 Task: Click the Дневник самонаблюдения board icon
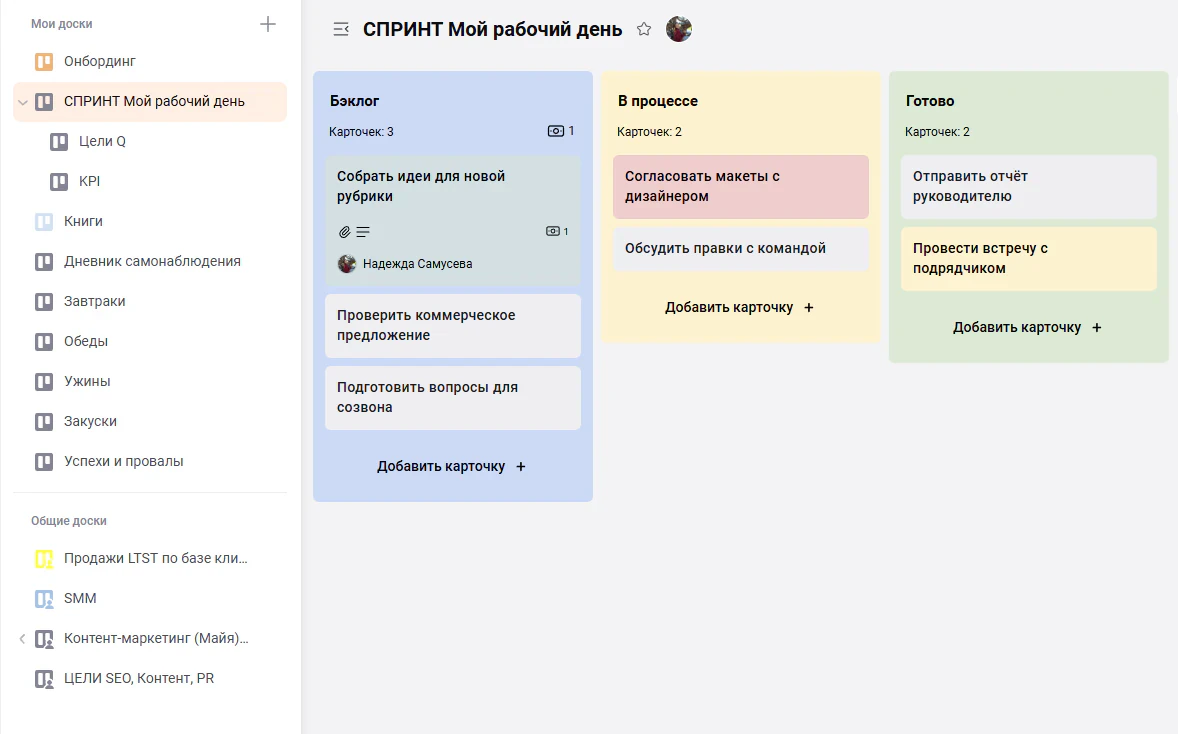[44, 261]
